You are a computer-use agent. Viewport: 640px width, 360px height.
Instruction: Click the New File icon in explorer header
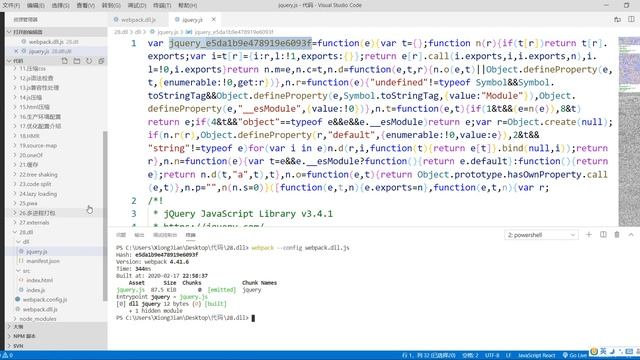[64, 61]
